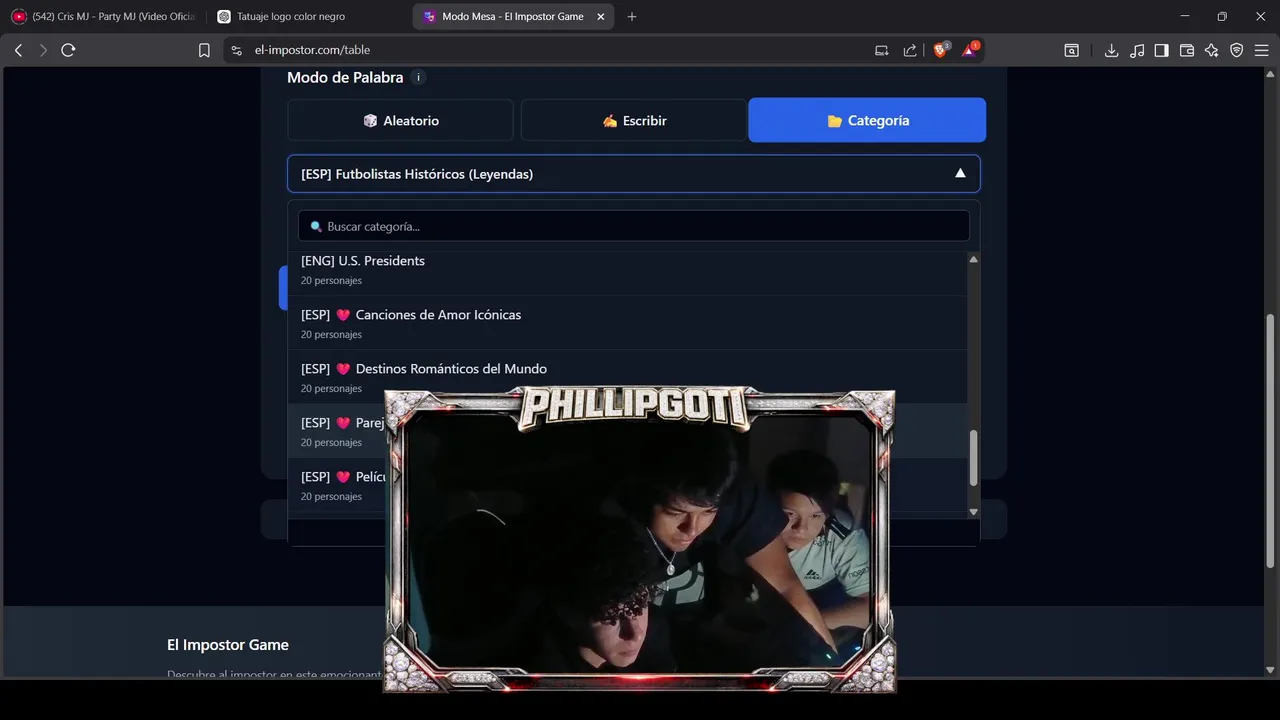
Task: Open Brave Shields lion icon
Action: pos(940,49)
